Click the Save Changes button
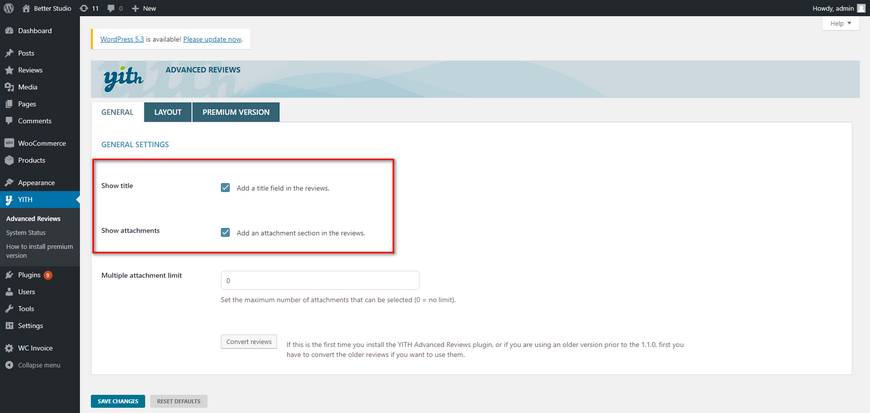870x413 pixels. click(118, 401)
